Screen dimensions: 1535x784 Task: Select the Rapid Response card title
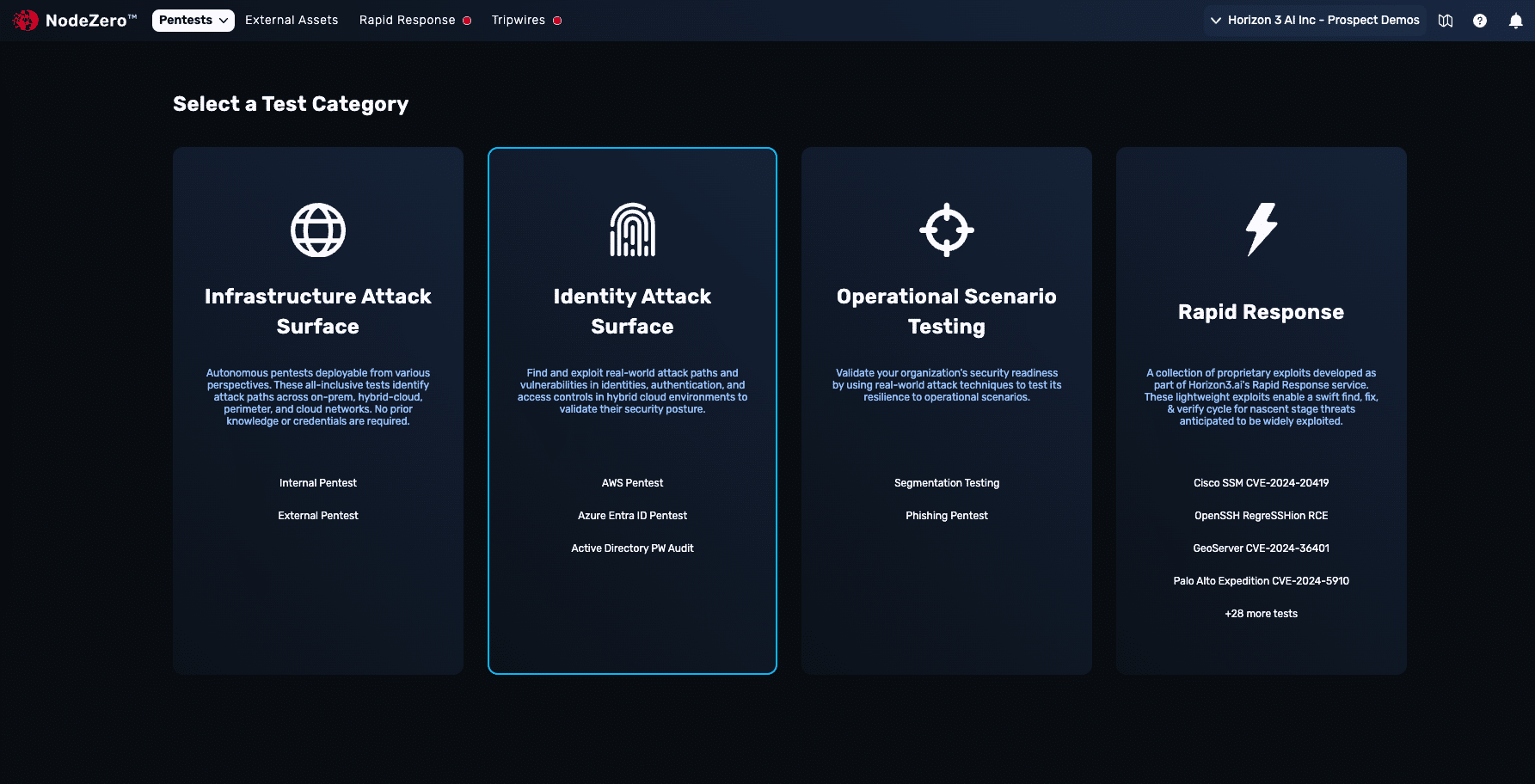click(1262, 312)
